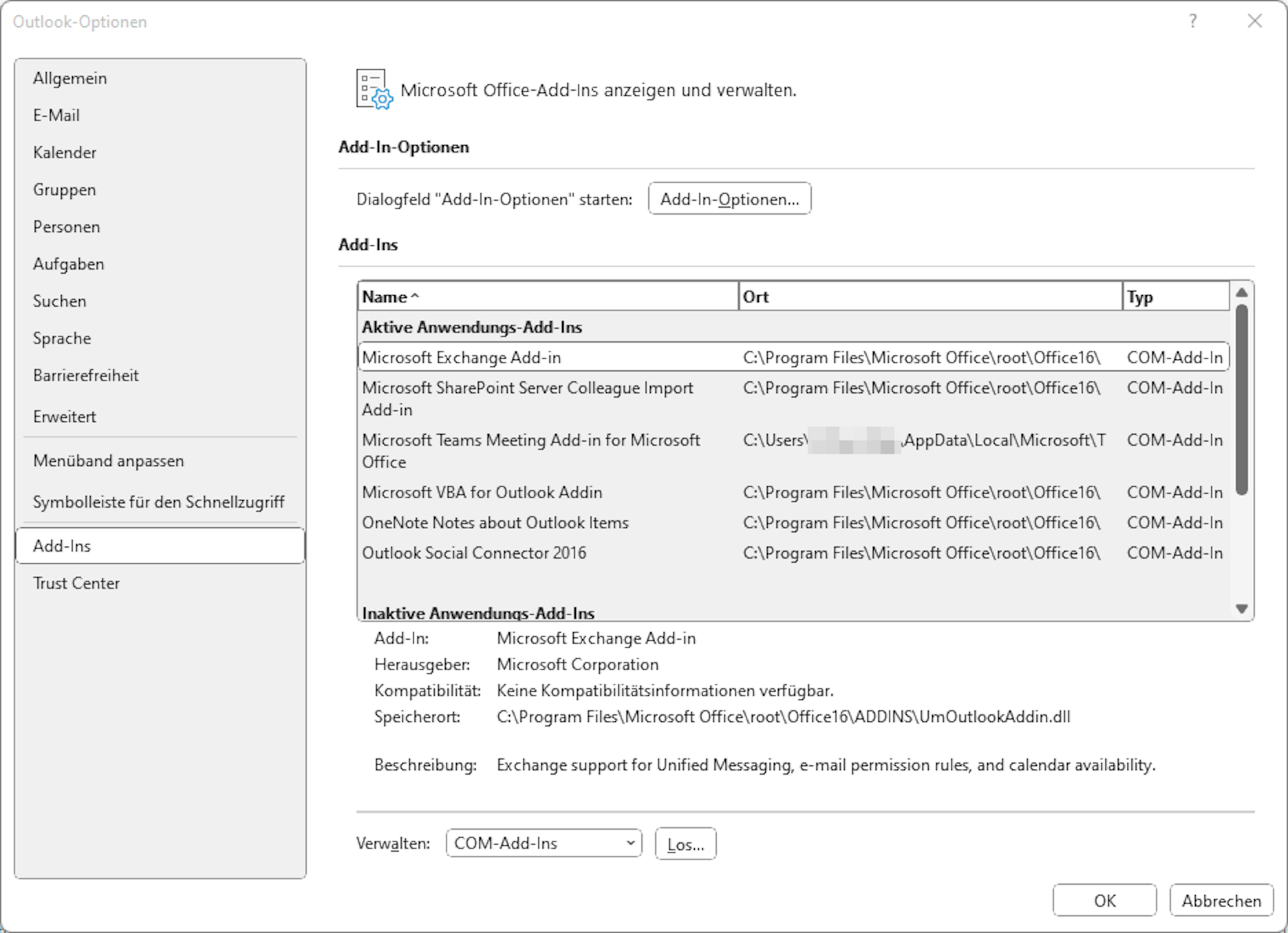This screenshot has width=1288, height=933.
Task: Switch to Erweitert options
Action: click(160, 417)
